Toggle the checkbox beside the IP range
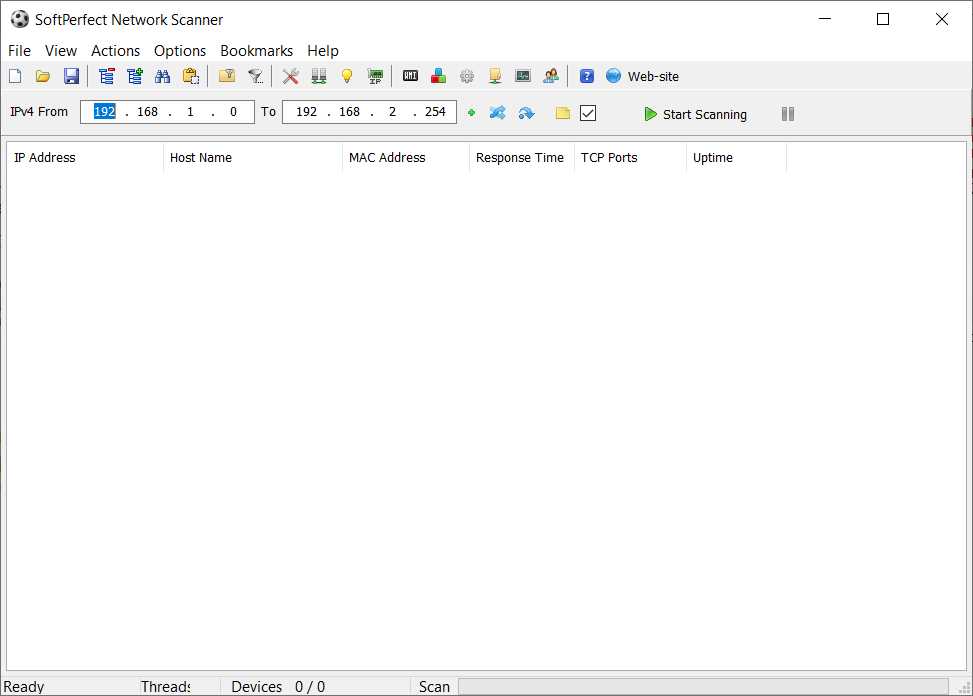 click(588, 113)
